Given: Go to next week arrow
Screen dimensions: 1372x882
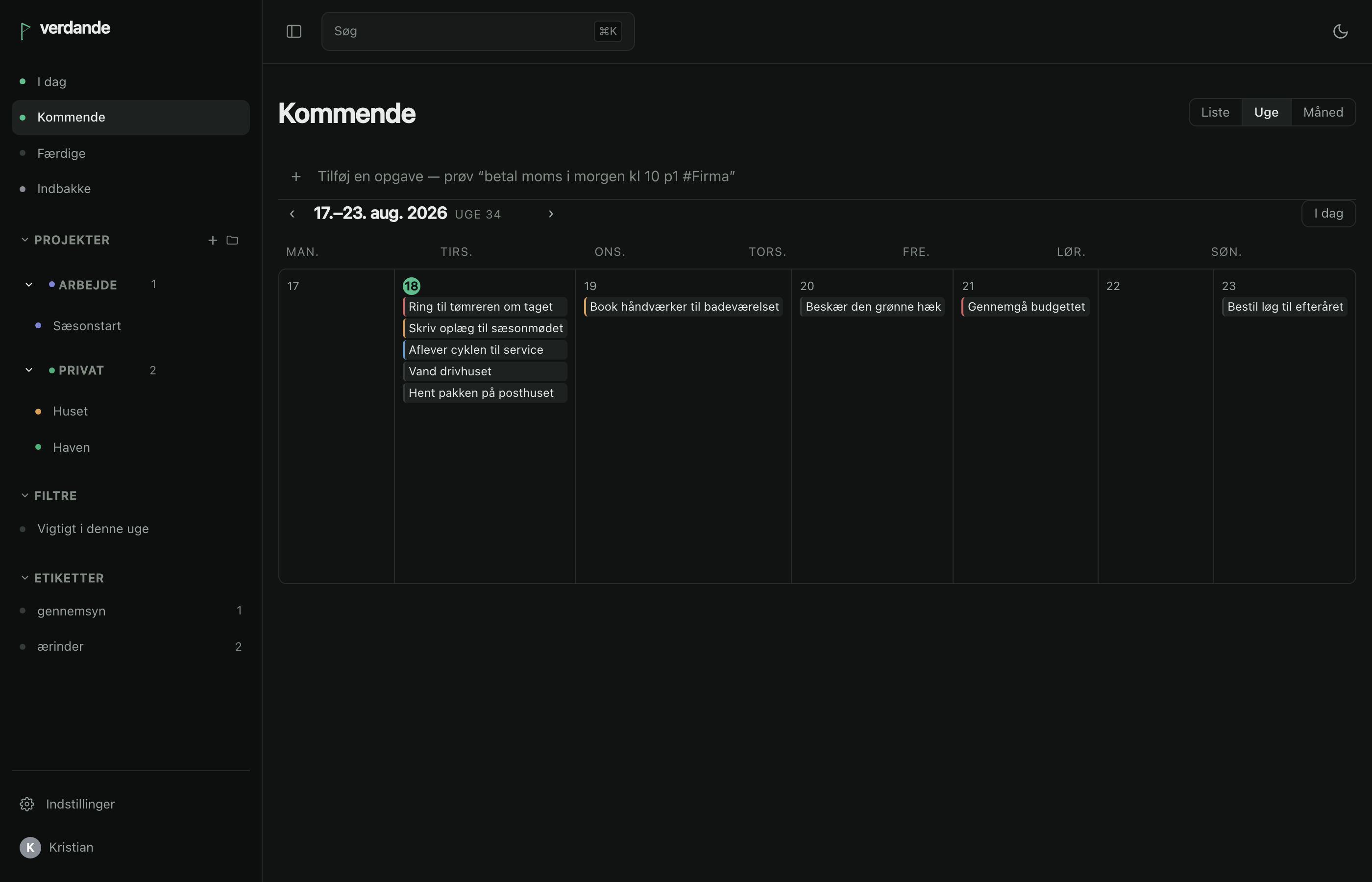Looking at the screenshot, I should (x=551, y=214).
